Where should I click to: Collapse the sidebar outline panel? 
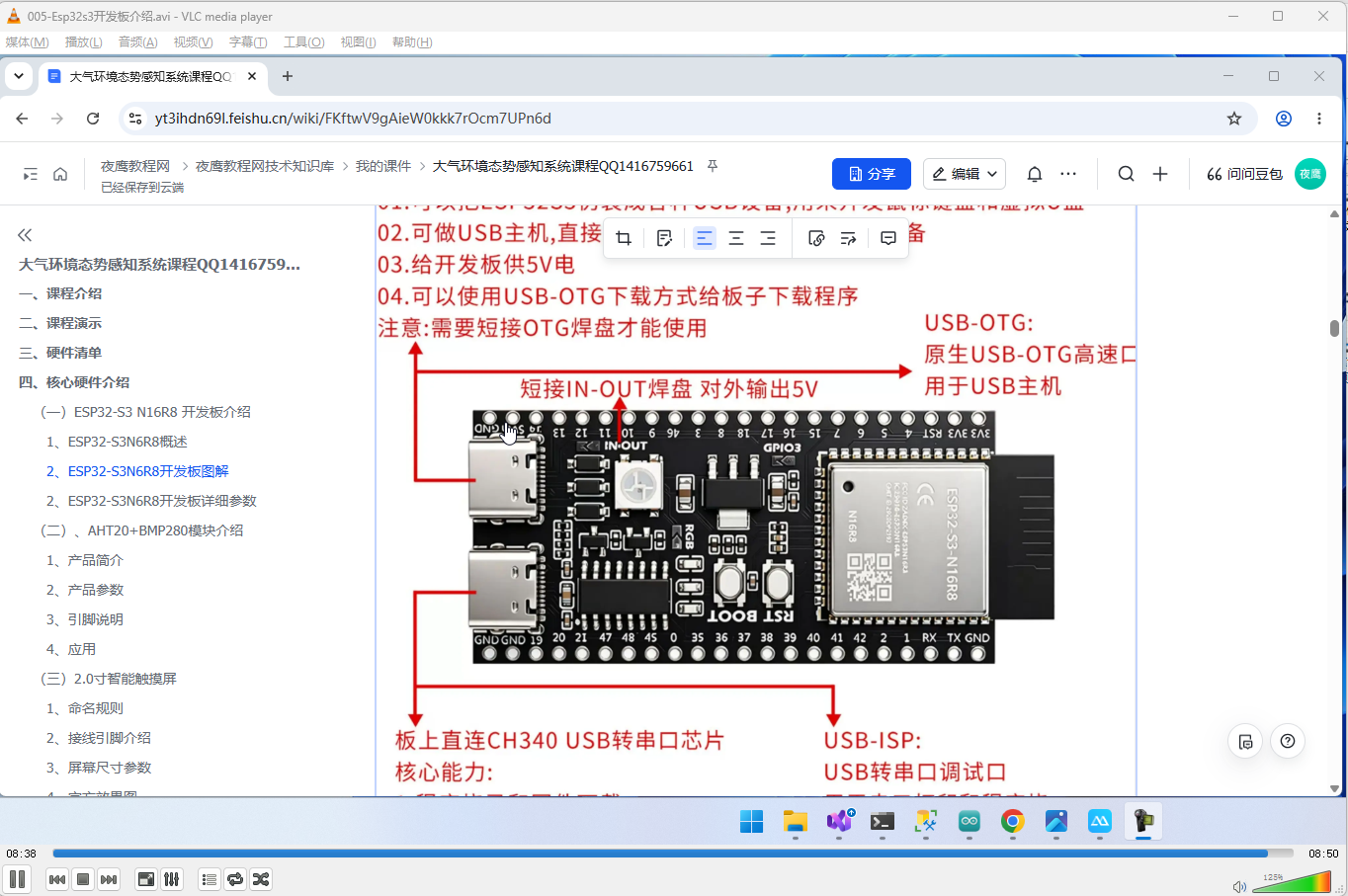click(x=25, y=235)
